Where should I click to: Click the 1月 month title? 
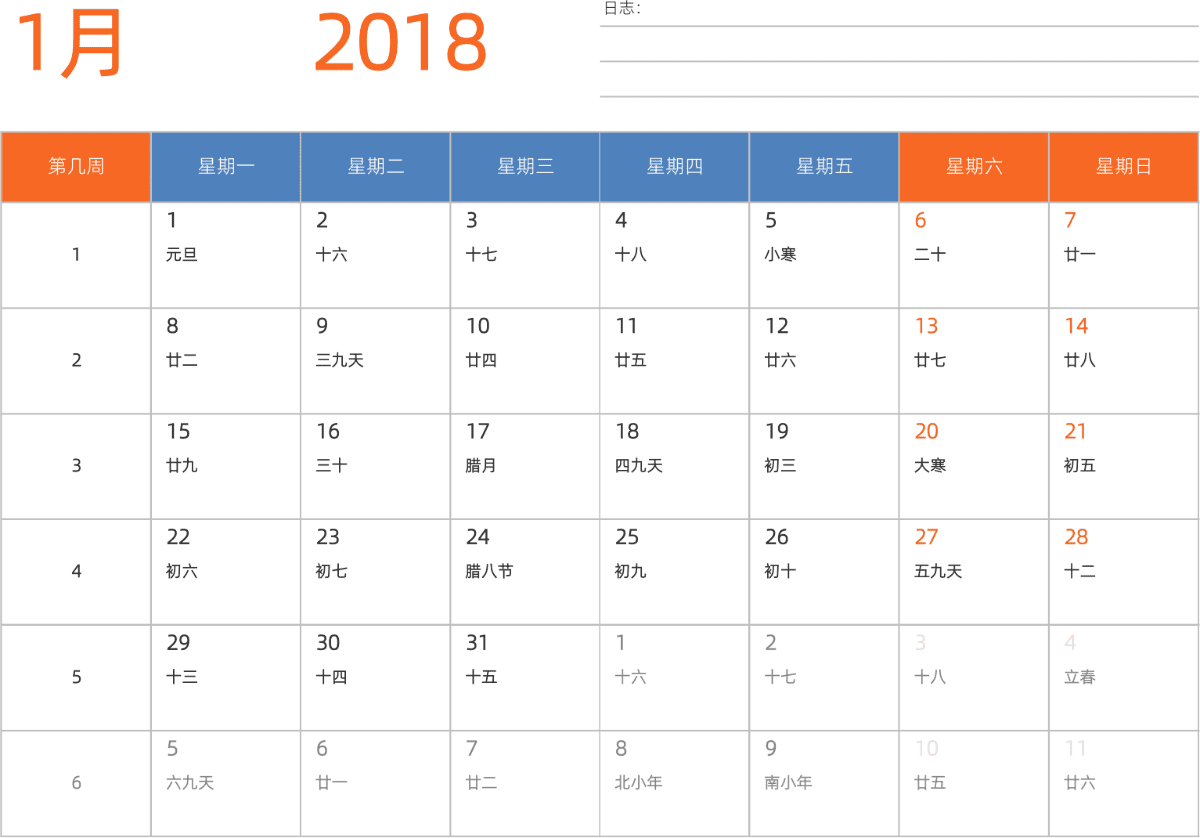pos(70,44)
